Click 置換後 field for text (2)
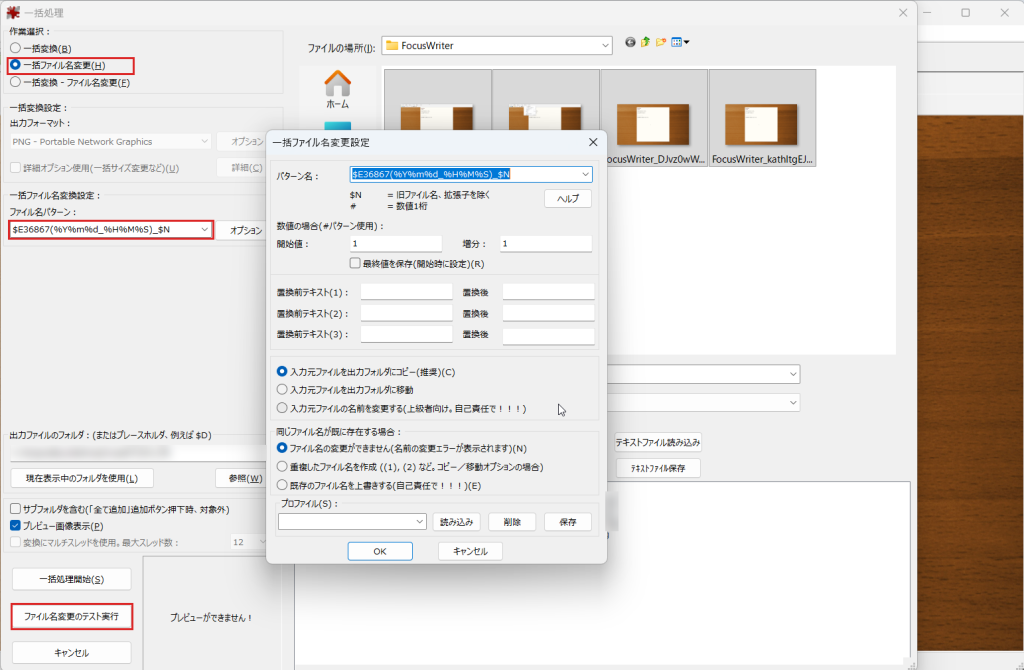Screen dimensions: 1024x670 [x=549, y=313]
